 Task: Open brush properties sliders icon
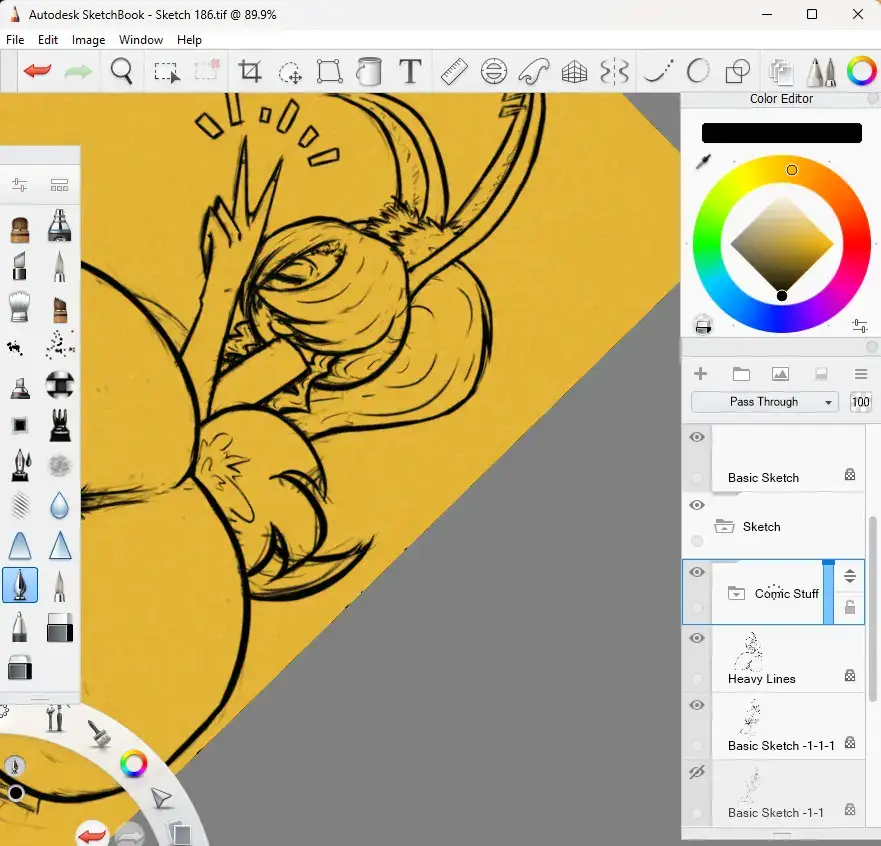(20, 185)
